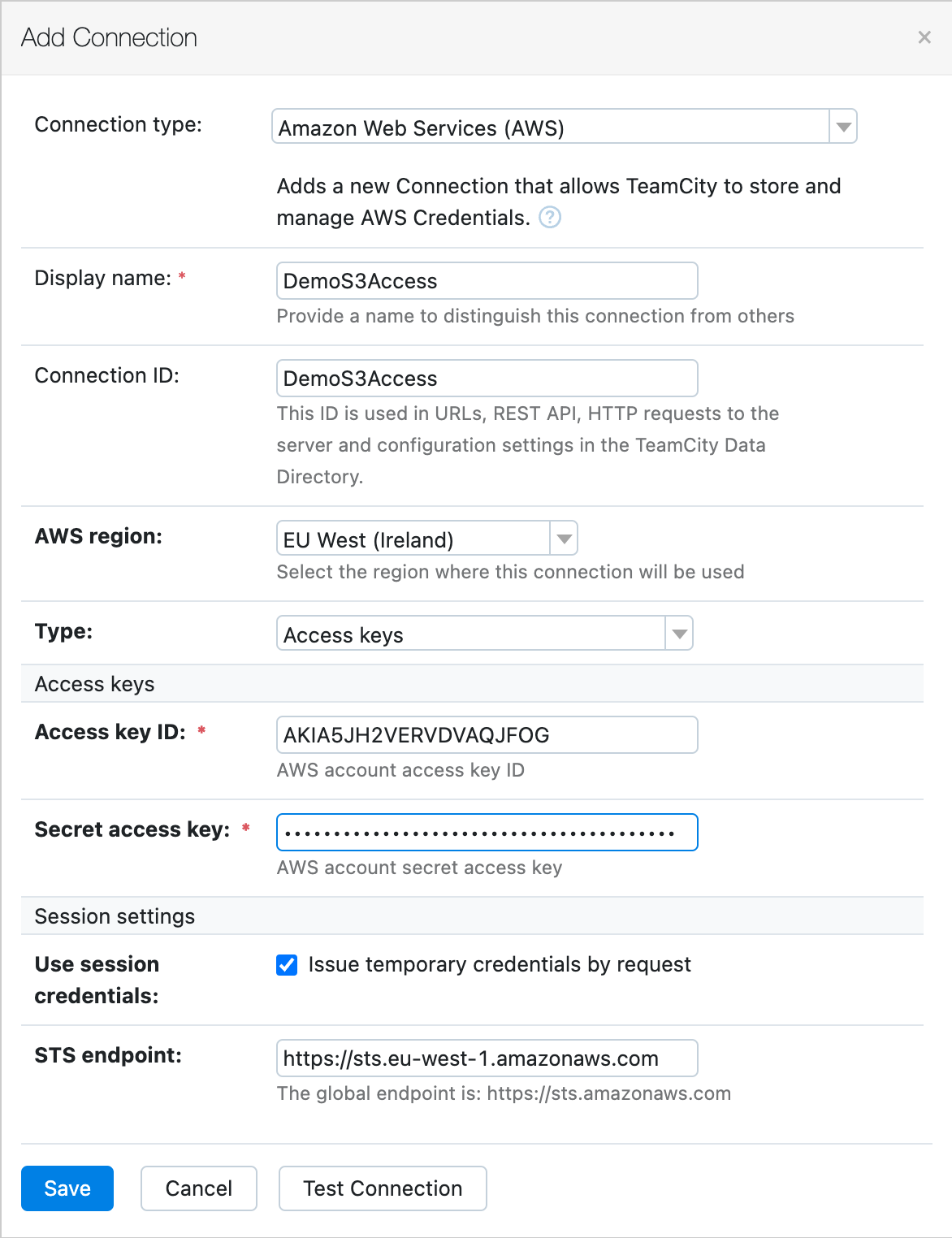Image resolution: width=952 pixels, height=1238 pixels.
Task: Click the Test Connection button
Action: 383,1188
